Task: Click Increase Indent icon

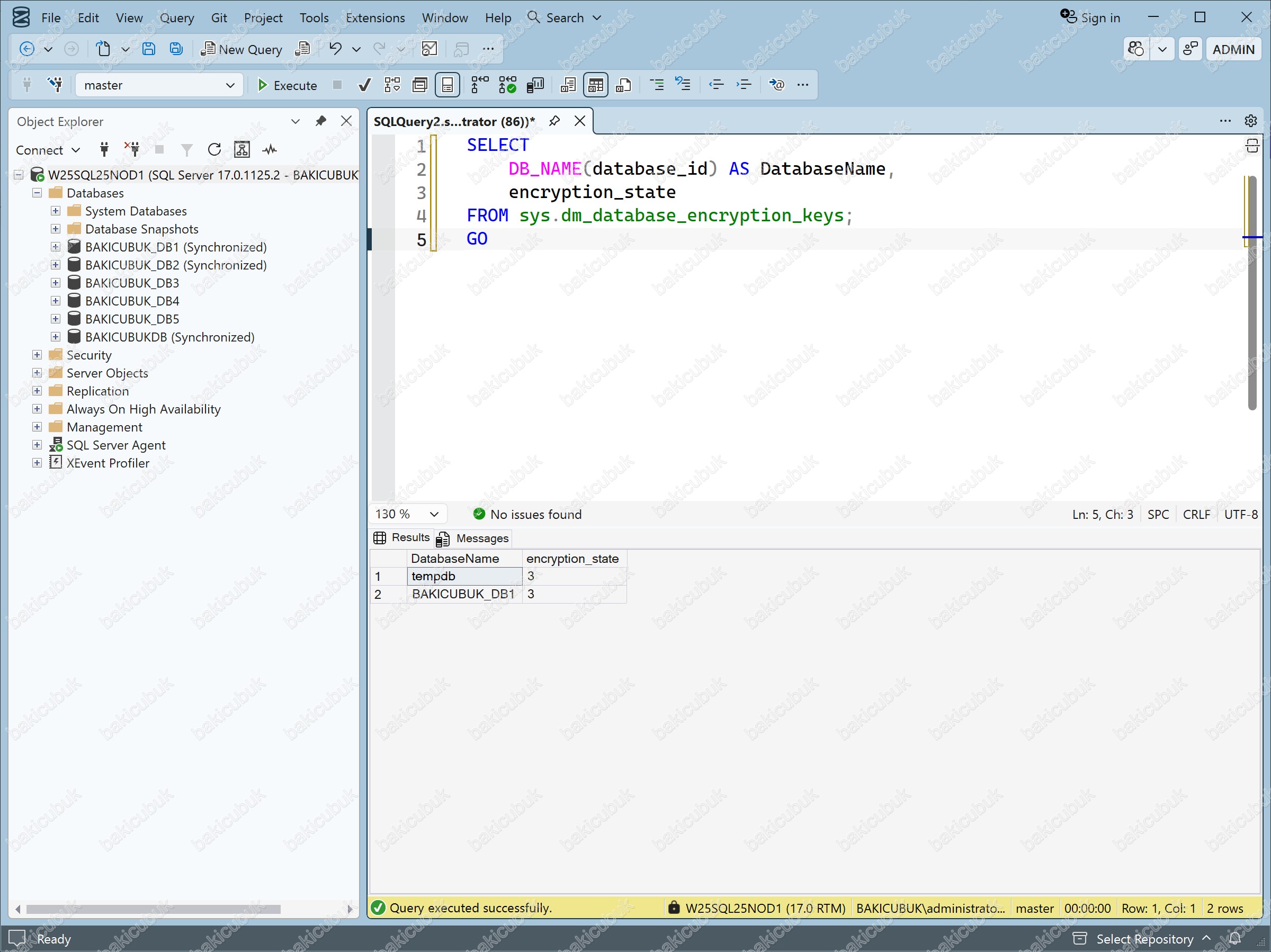Action: point(744,86)
